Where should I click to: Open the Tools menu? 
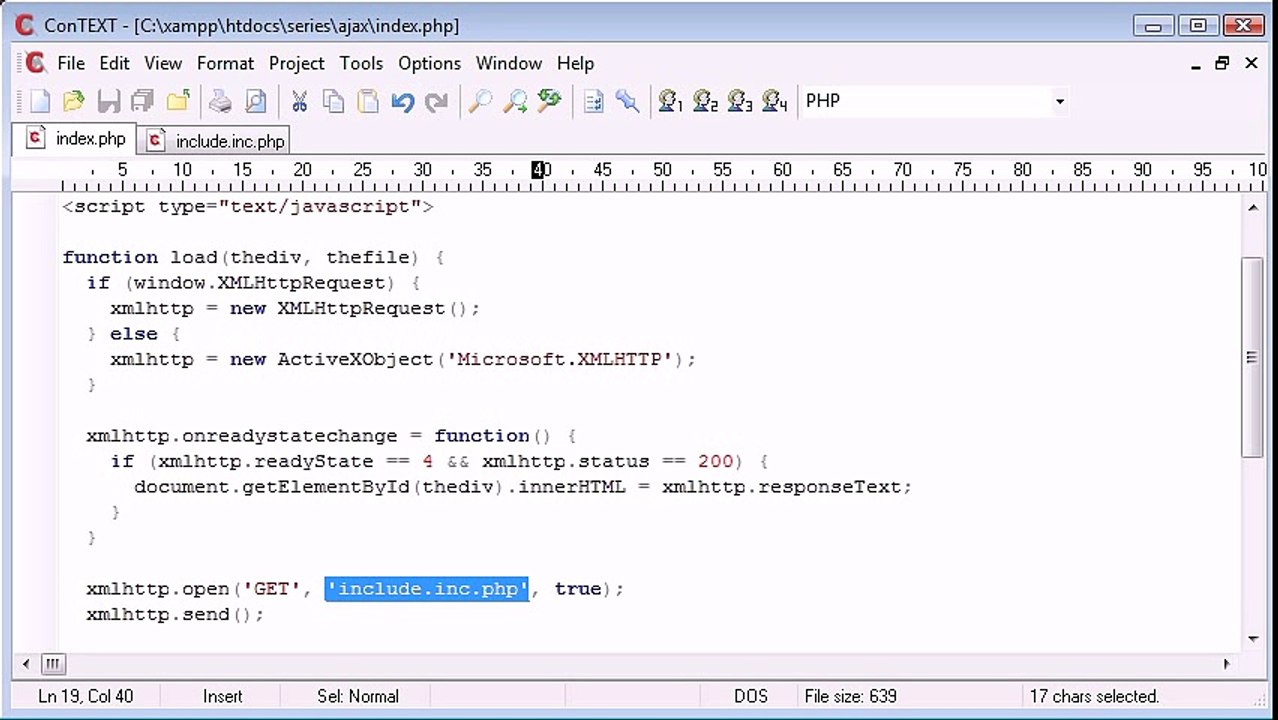tap(361, 63)
